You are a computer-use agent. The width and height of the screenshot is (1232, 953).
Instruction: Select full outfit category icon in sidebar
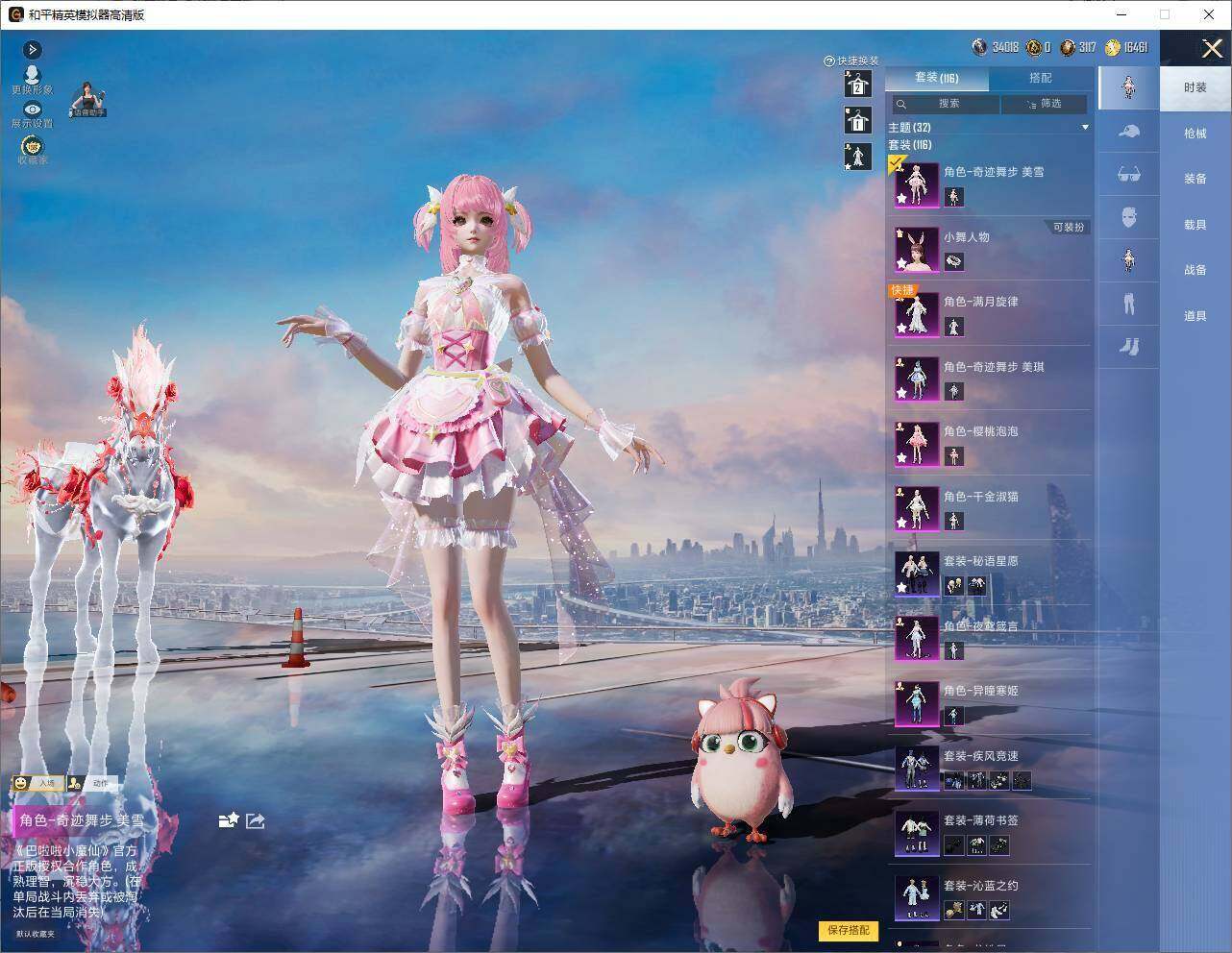click(x=1128, y=87)
